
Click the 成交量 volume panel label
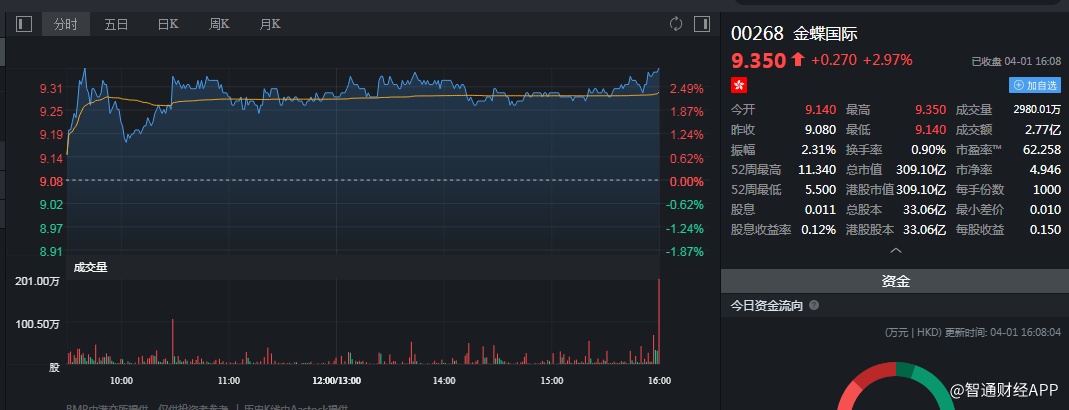90,267
